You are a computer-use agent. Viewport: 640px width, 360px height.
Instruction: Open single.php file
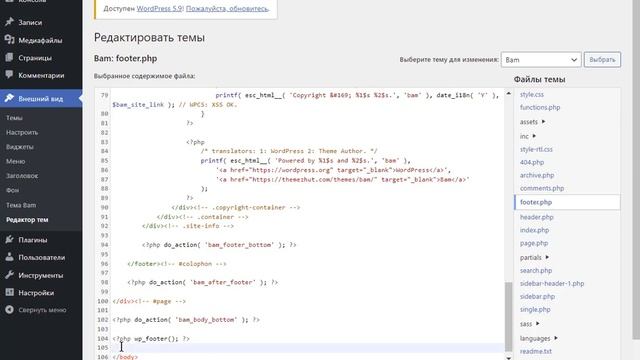[535, 309]
